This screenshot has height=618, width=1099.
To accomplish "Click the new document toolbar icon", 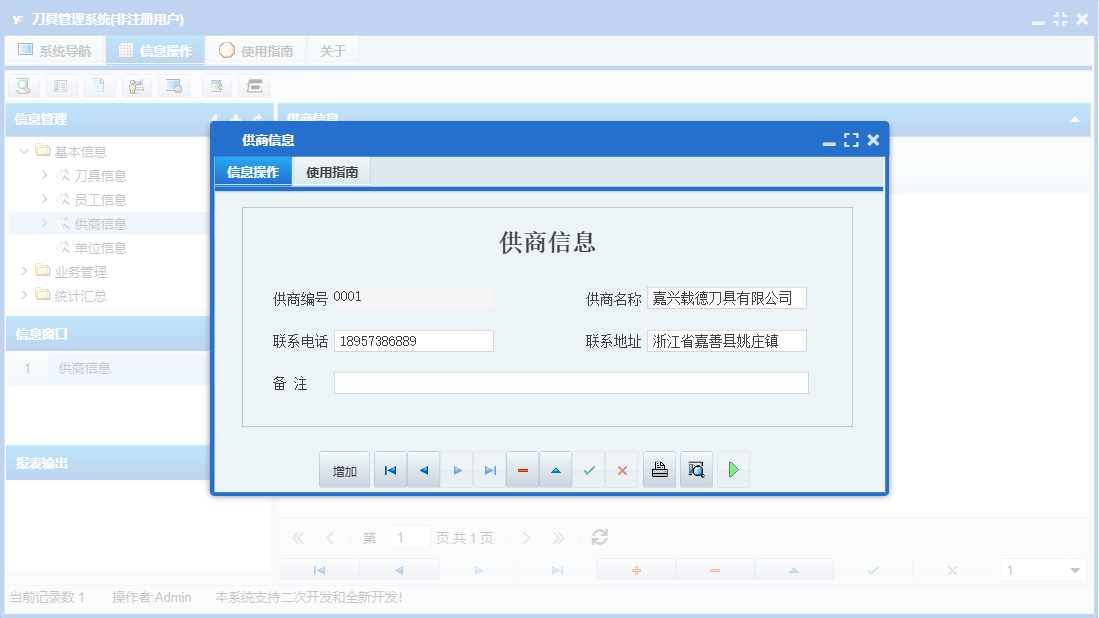I will click(x=99, y=86).
